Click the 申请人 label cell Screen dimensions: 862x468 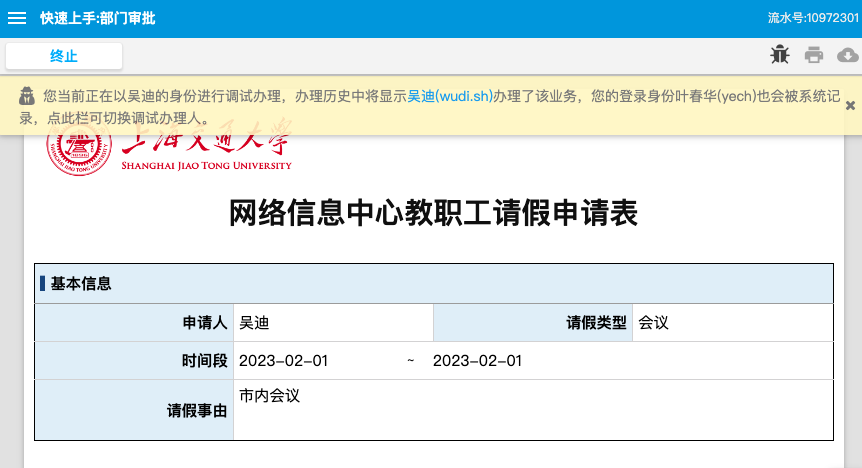(x=134, y=323)
